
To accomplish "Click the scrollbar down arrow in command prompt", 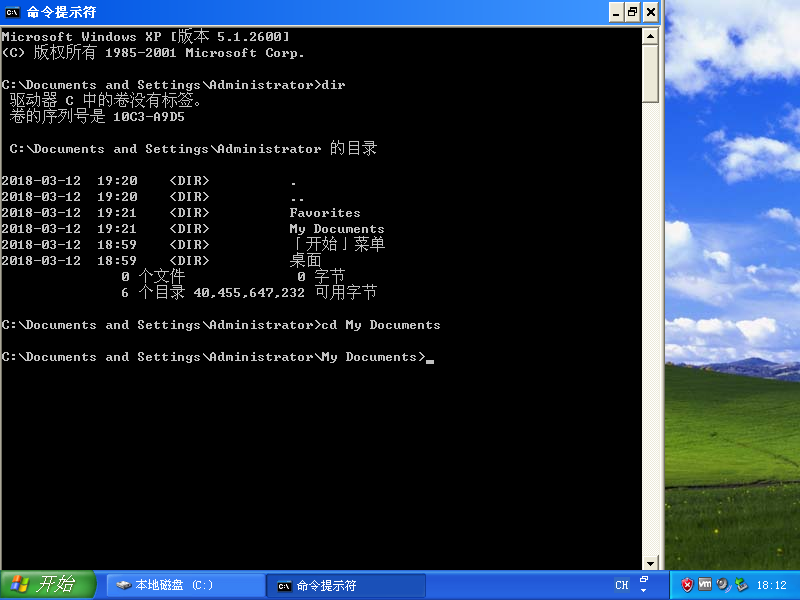I will tap(650, 563).
